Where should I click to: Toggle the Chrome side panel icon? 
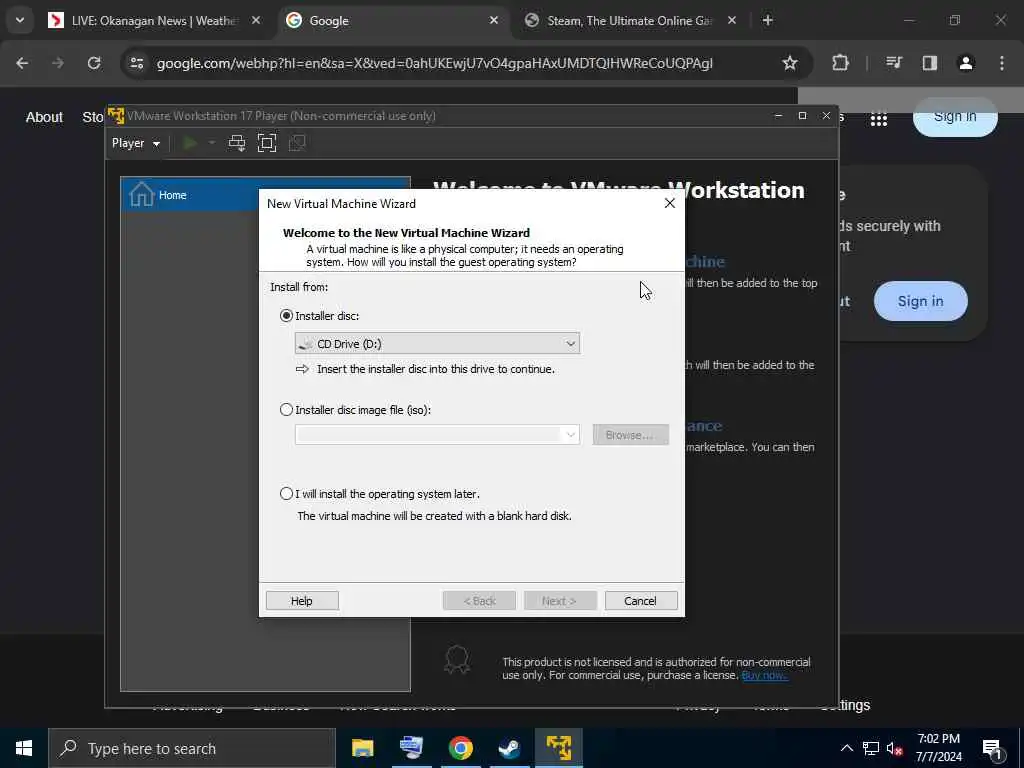click(x=929, y=63)
